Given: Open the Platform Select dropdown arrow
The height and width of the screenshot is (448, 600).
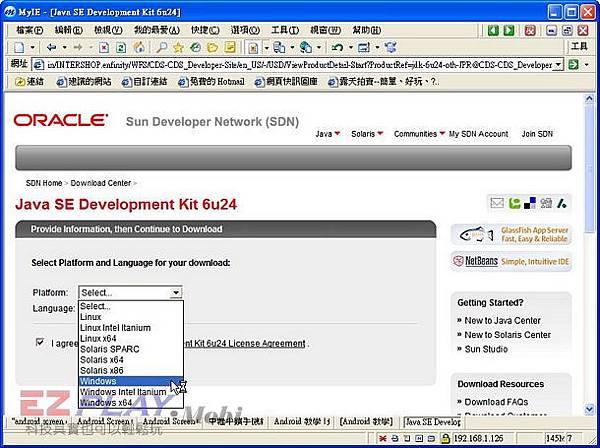Looking at the screenshot, I should click(x=175, y=293).
